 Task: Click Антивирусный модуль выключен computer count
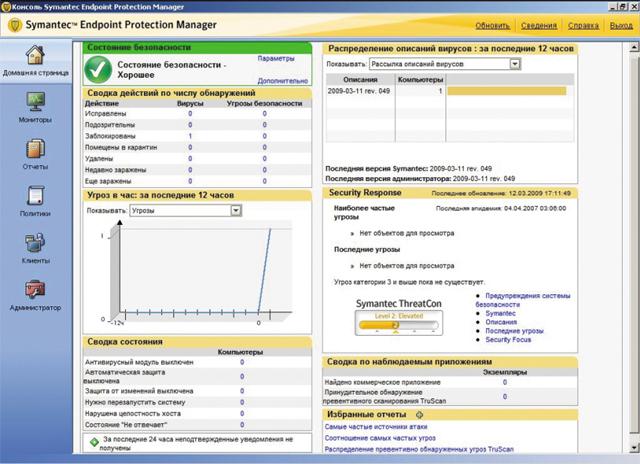tap(242, 362)
